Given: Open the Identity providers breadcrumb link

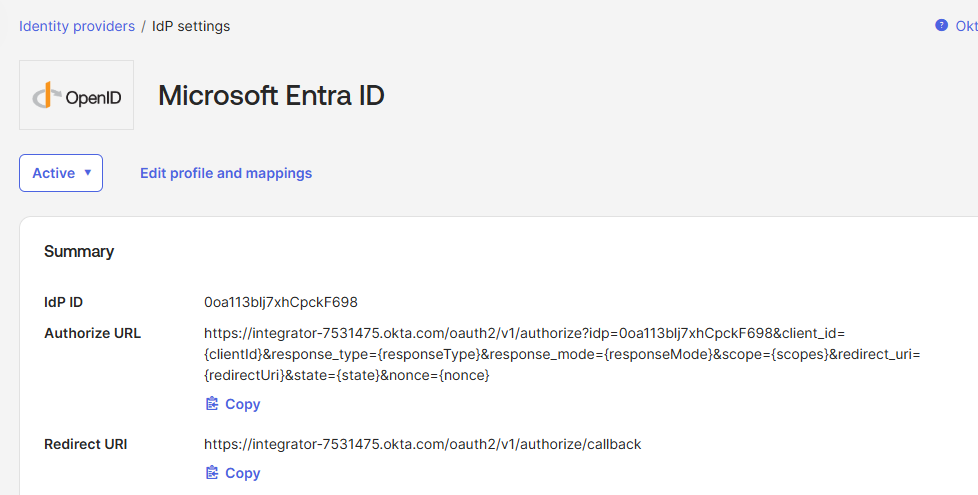Looking at the screenshot, I should 77,26.
